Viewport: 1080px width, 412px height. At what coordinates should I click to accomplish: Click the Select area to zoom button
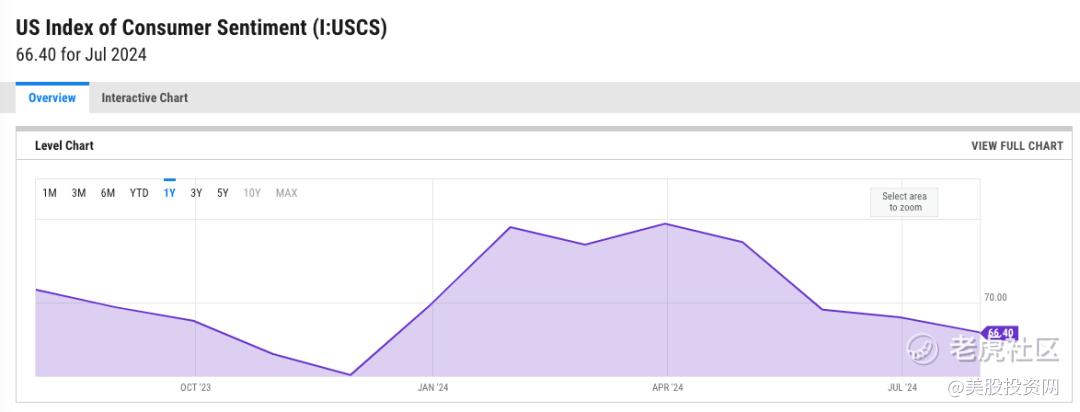click(904, 202)
